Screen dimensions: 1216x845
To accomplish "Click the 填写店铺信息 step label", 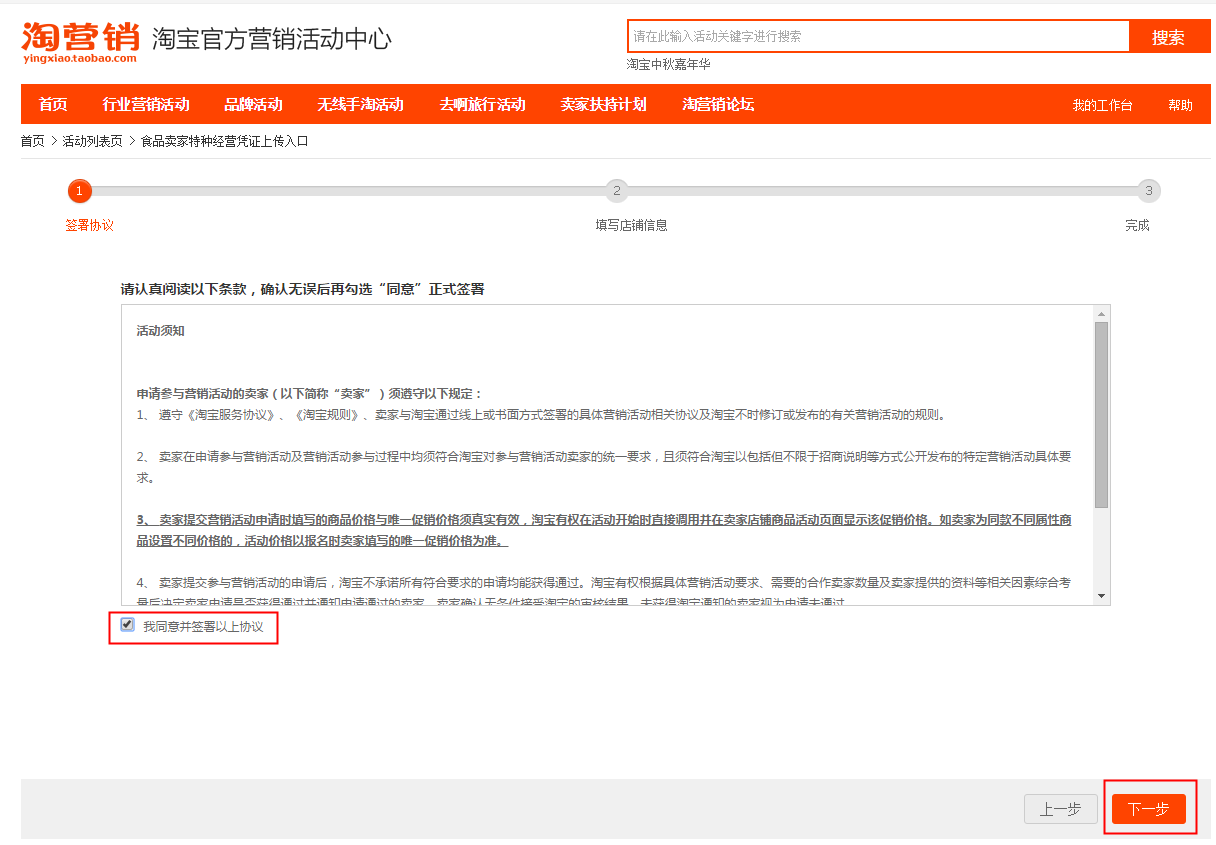I will coord(632,225).
